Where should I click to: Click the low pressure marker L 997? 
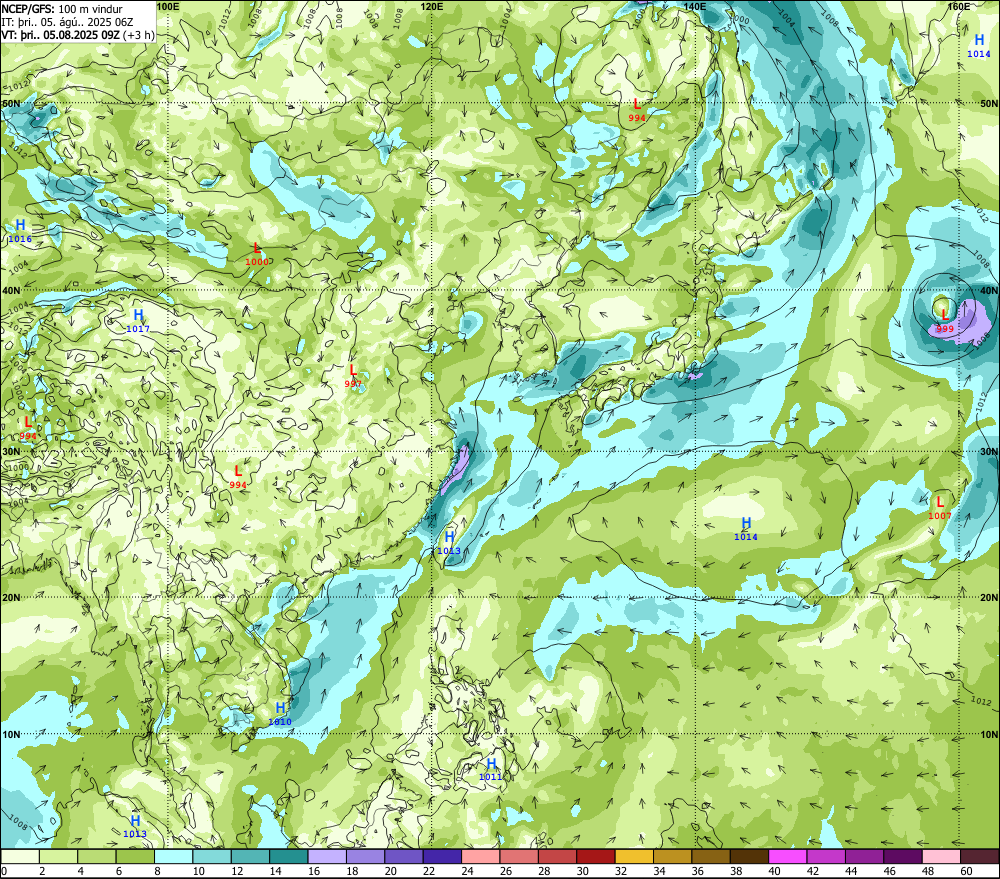point(353,376)
